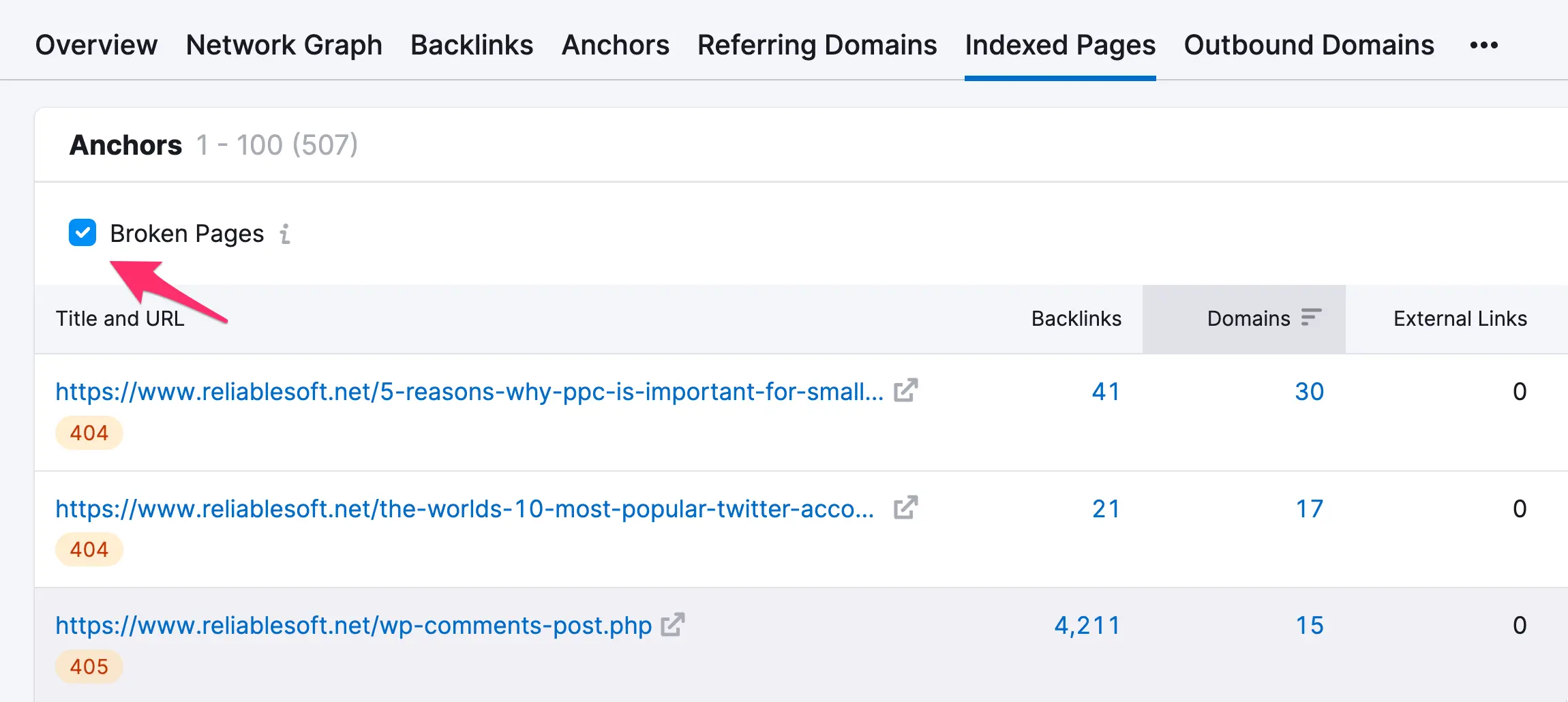Open the three-dots more tabs menu
Viewport: 1568px width, 702px height.
click(x=1483, y=46)
